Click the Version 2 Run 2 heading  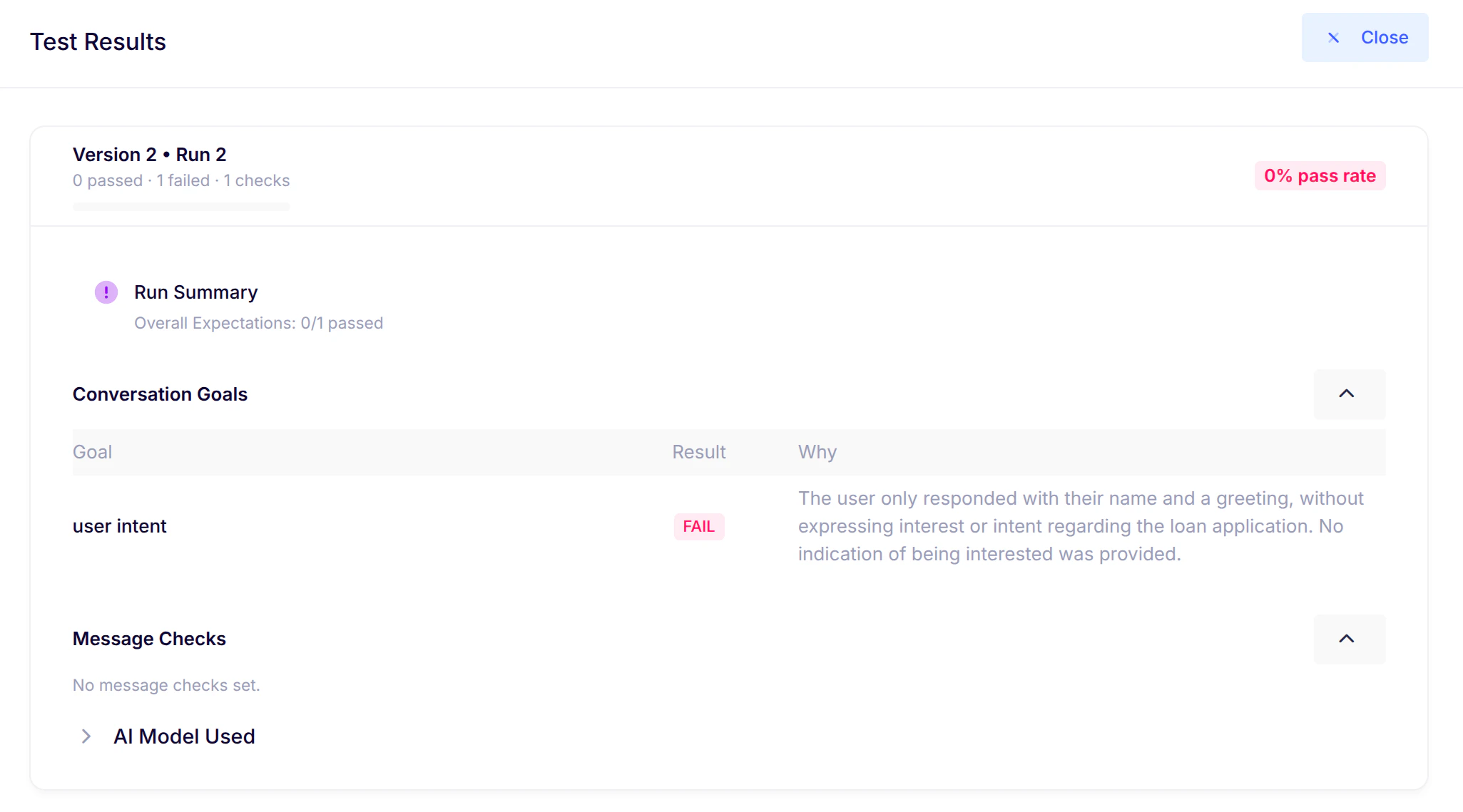(149, 154)
